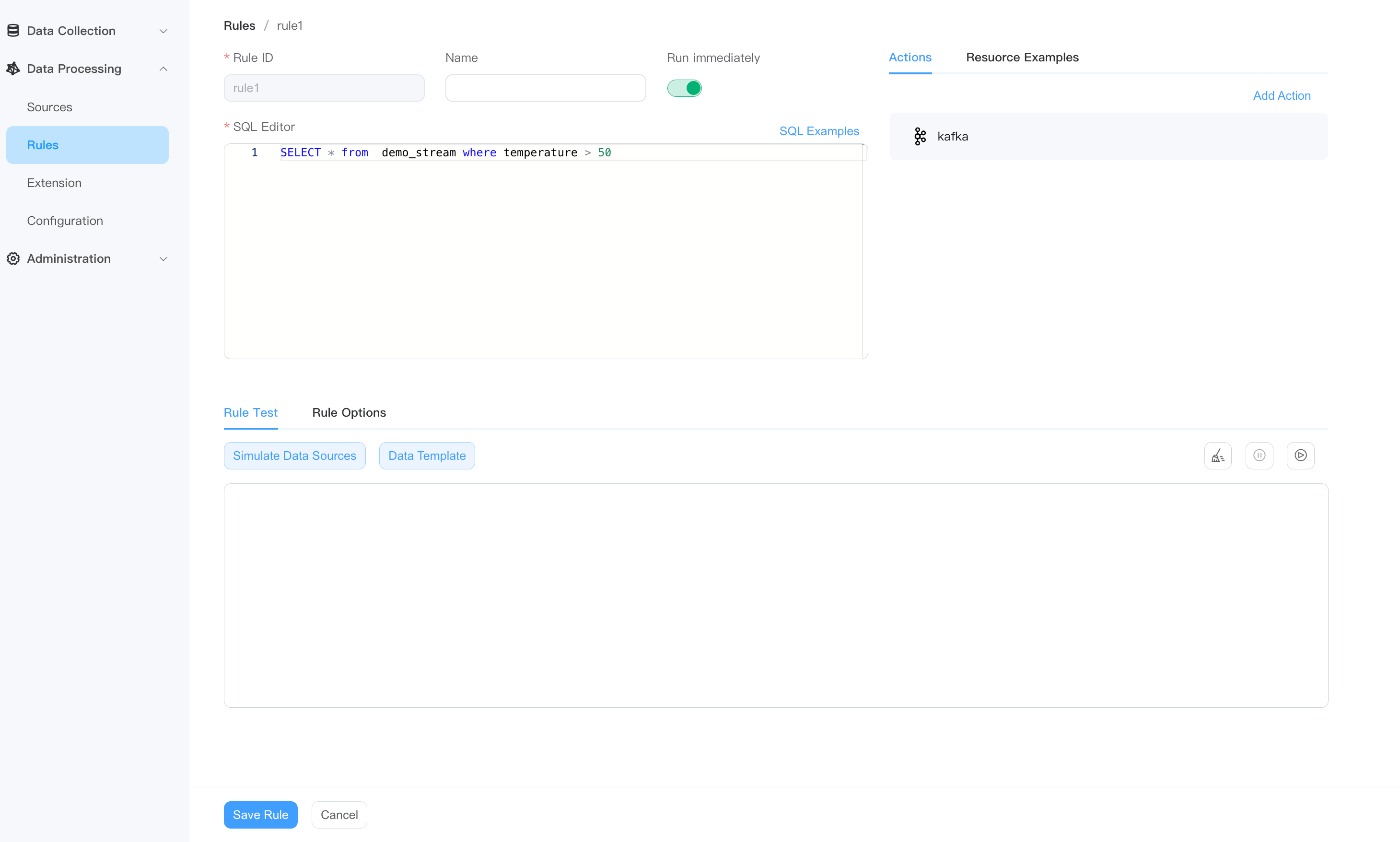Expand the Data Collection menu chevron
This screenshot has height=842, width=1400.
(x=163, y=31)
